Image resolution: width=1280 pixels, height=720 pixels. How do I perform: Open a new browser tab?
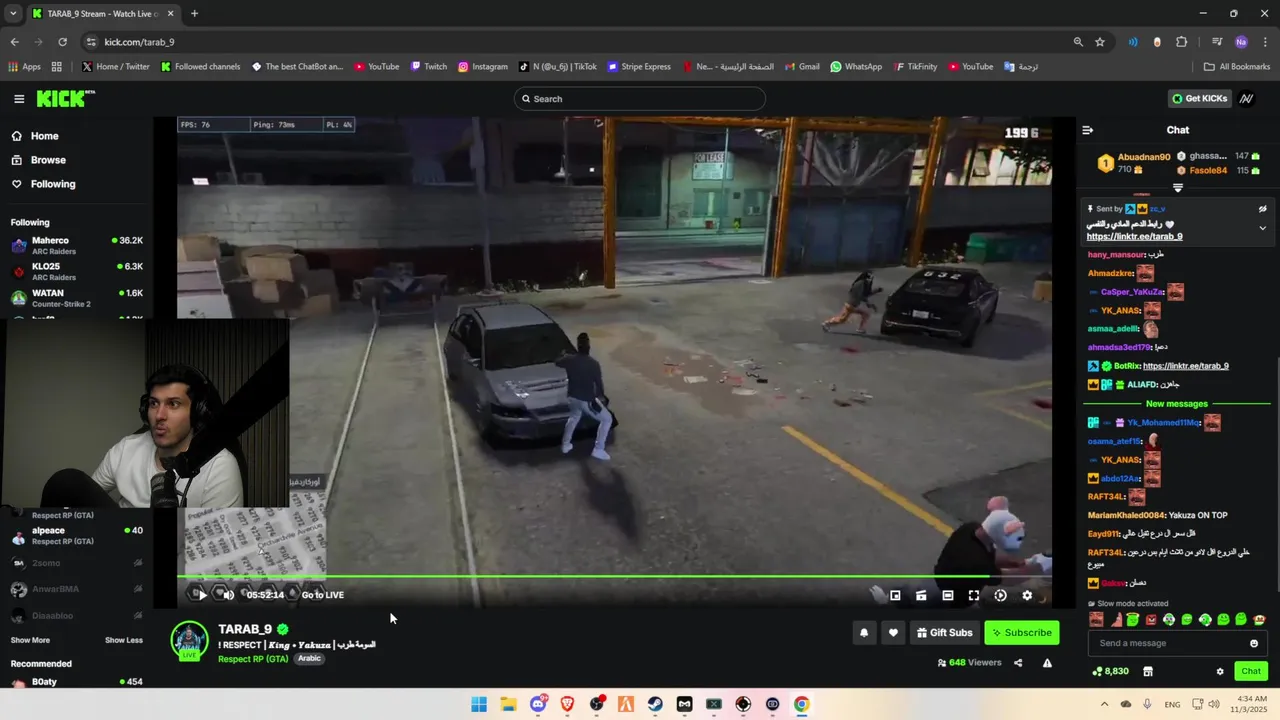pyautogui.click(x=194, y=14)
